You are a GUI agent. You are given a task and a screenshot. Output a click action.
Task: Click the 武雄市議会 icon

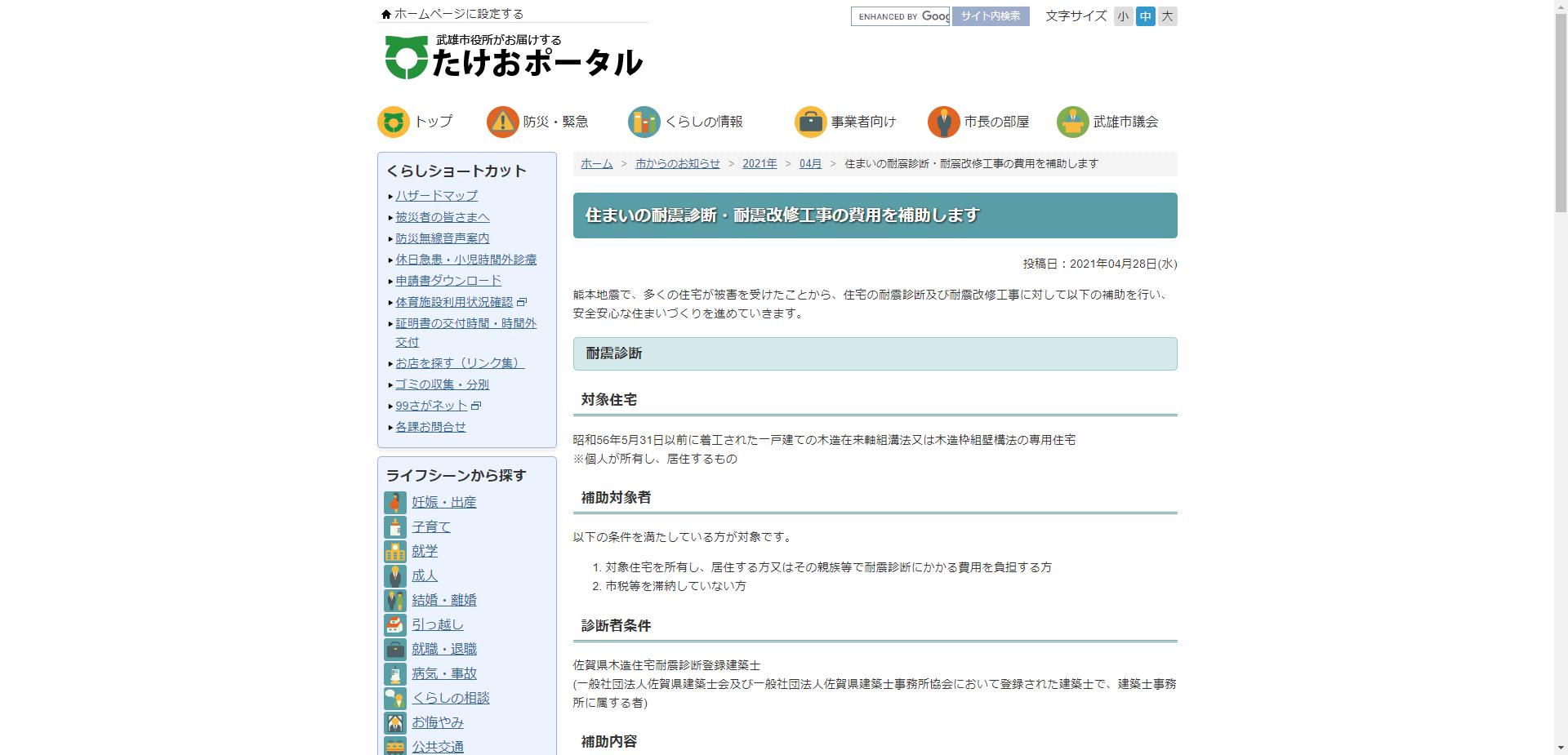1072,122
